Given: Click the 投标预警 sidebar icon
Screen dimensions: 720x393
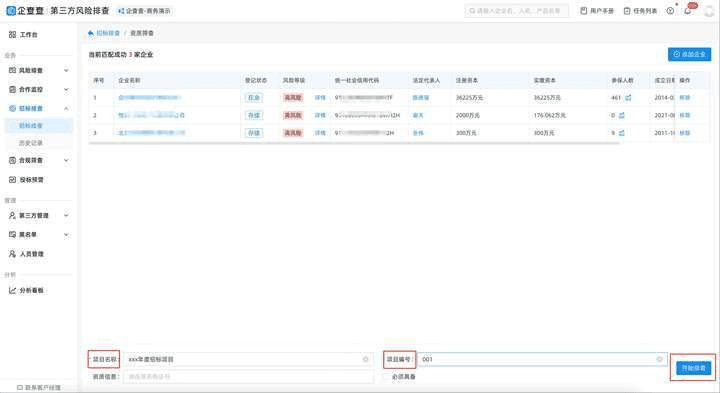Looking at the screenshot, I should pyautogui.click(x=12, y=180).
